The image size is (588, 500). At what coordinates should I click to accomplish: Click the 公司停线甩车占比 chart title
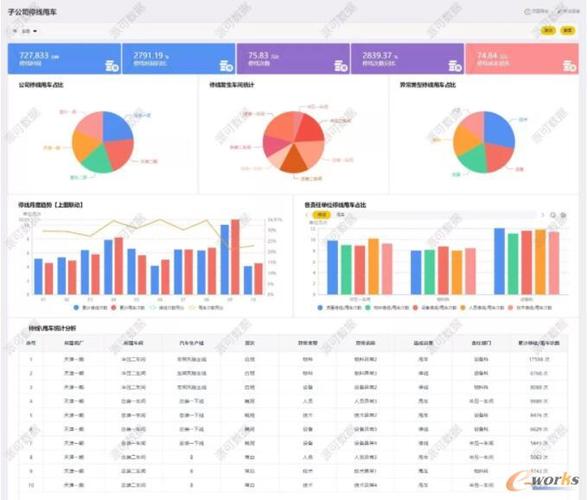[41, 85]
